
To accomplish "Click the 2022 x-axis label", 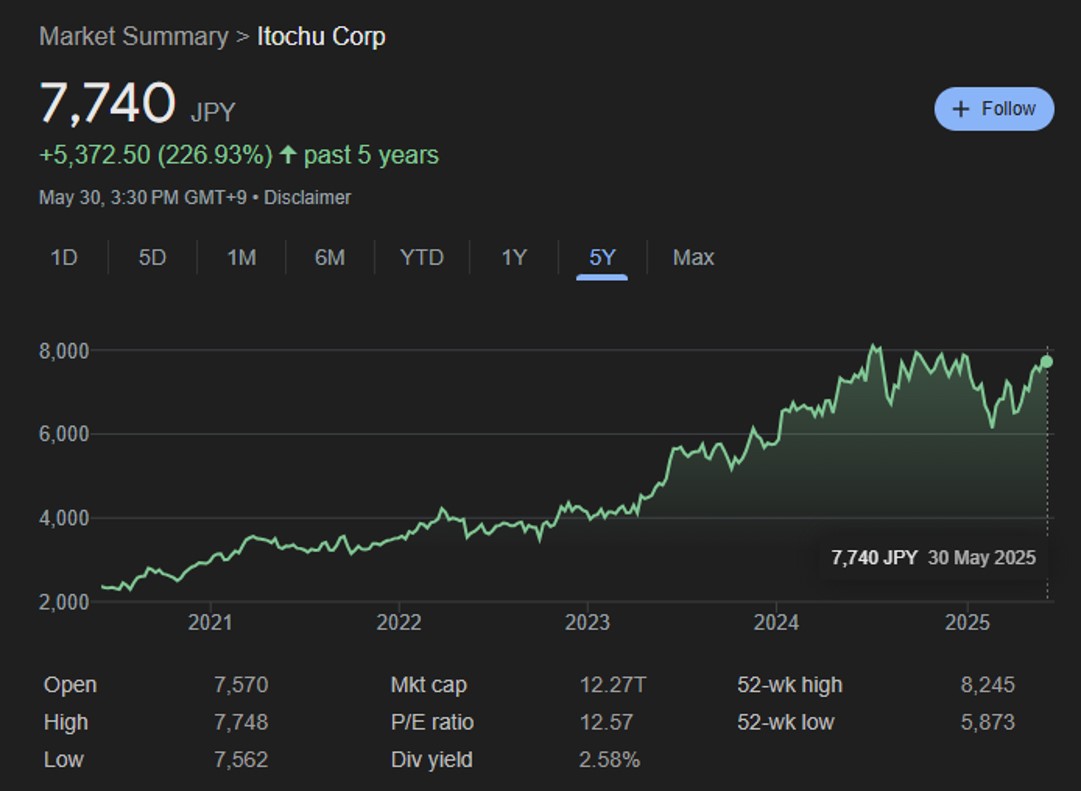I will 398,623.
